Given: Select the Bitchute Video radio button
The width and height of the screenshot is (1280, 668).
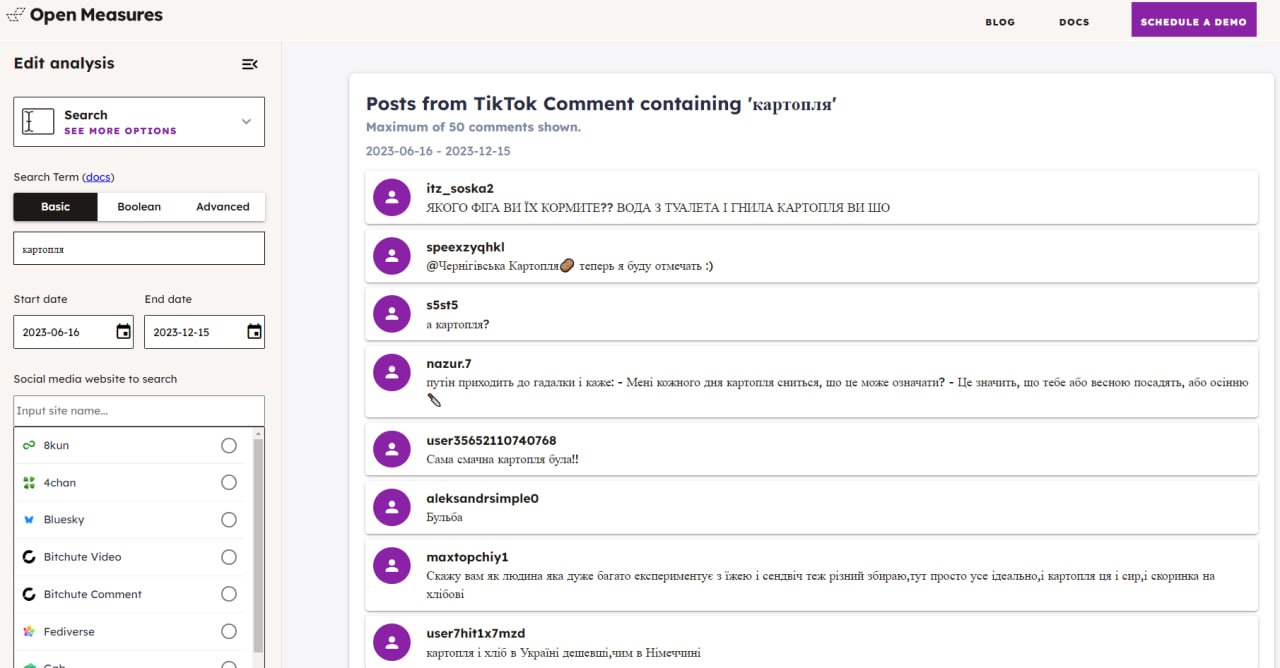Looking at the screenshot, I should pos(229,557).
